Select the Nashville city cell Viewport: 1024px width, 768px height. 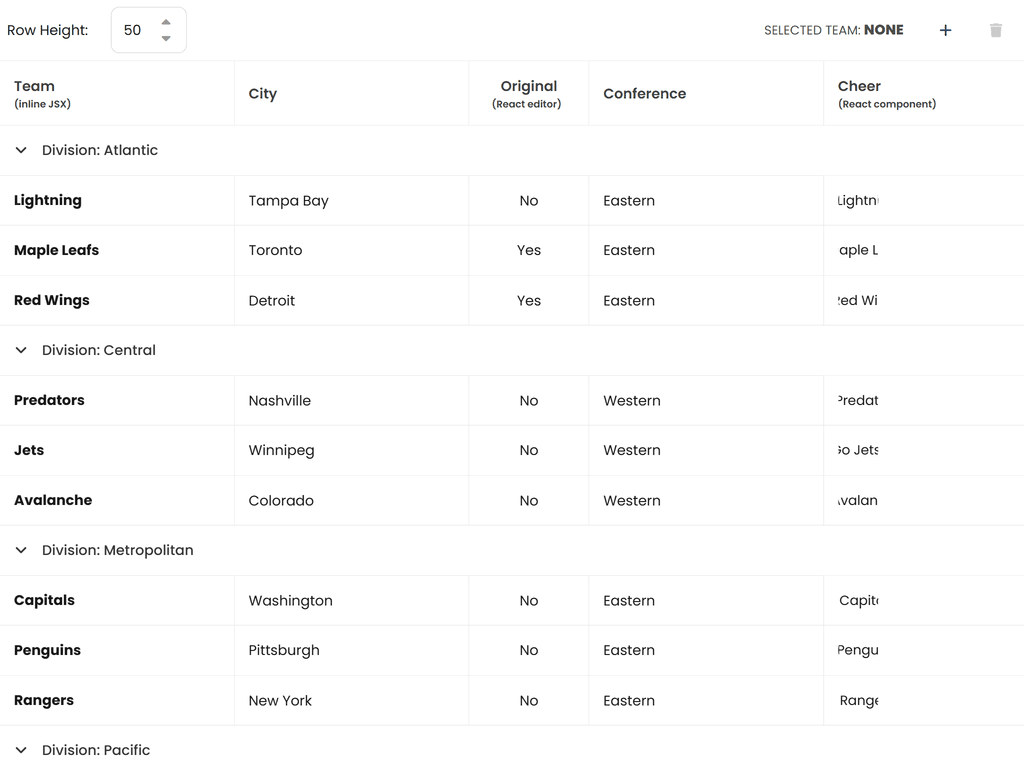click(x=280, y=400)
